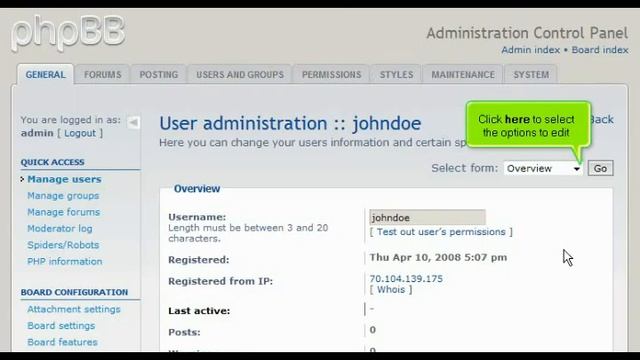Image resolution: width=640 pixels, height=360 pixels.
Task: Open Manage forums in the sidebar
Action: point(63,212)
